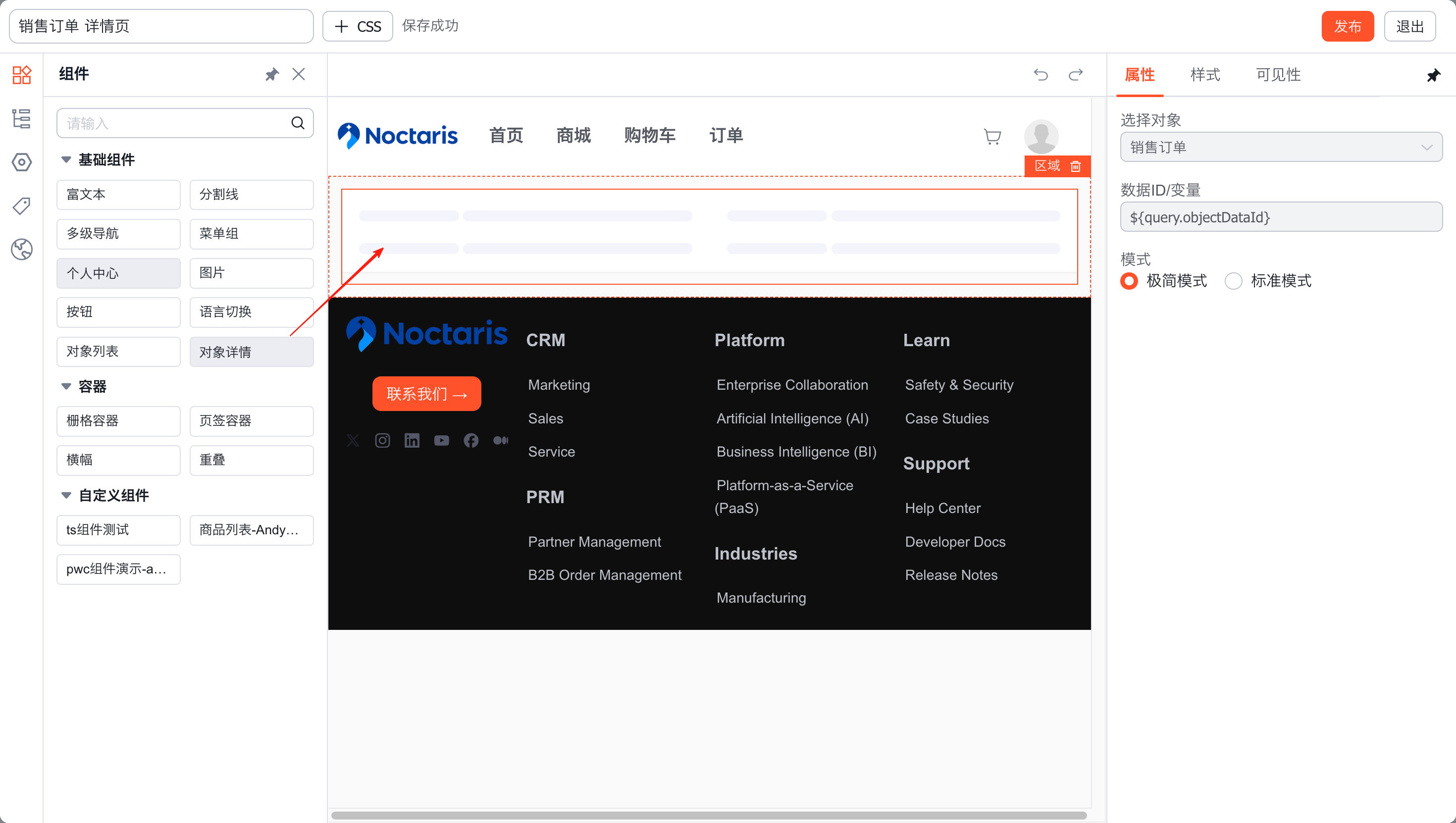Open the tag icon in sidebar

pos(21,206)
